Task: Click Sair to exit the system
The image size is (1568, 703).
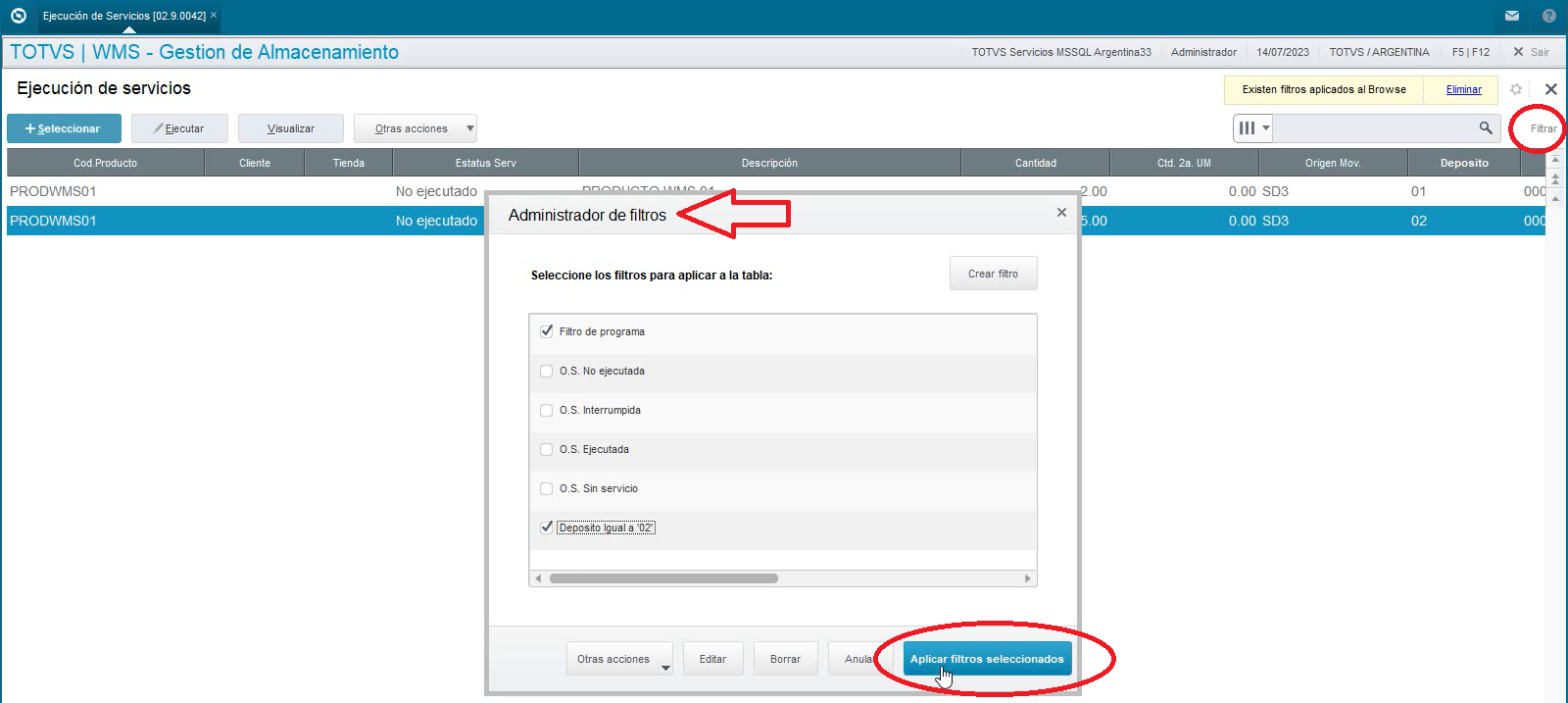Action: click(1532, 52)
